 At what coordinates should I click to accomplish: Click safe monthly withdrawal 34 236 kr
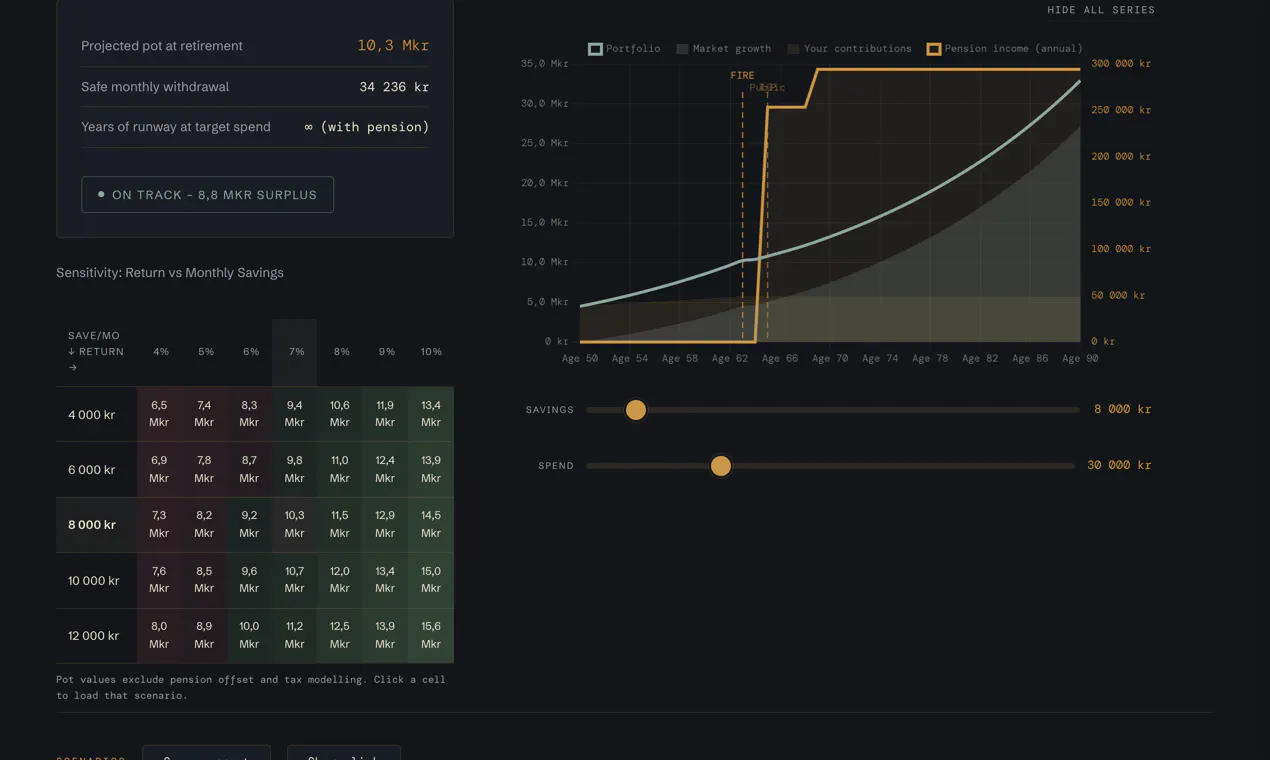(x=394, y=87)
